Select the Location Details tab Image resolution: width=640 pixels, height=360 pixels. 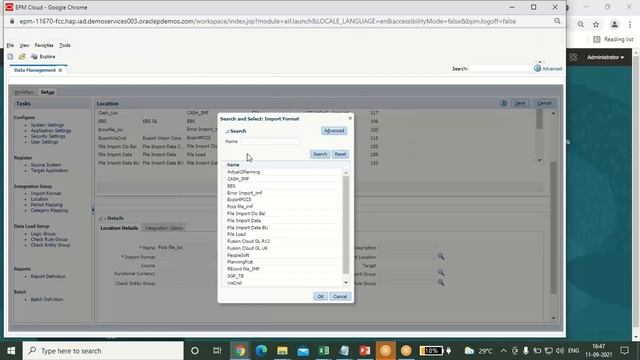tap(119, 228)
